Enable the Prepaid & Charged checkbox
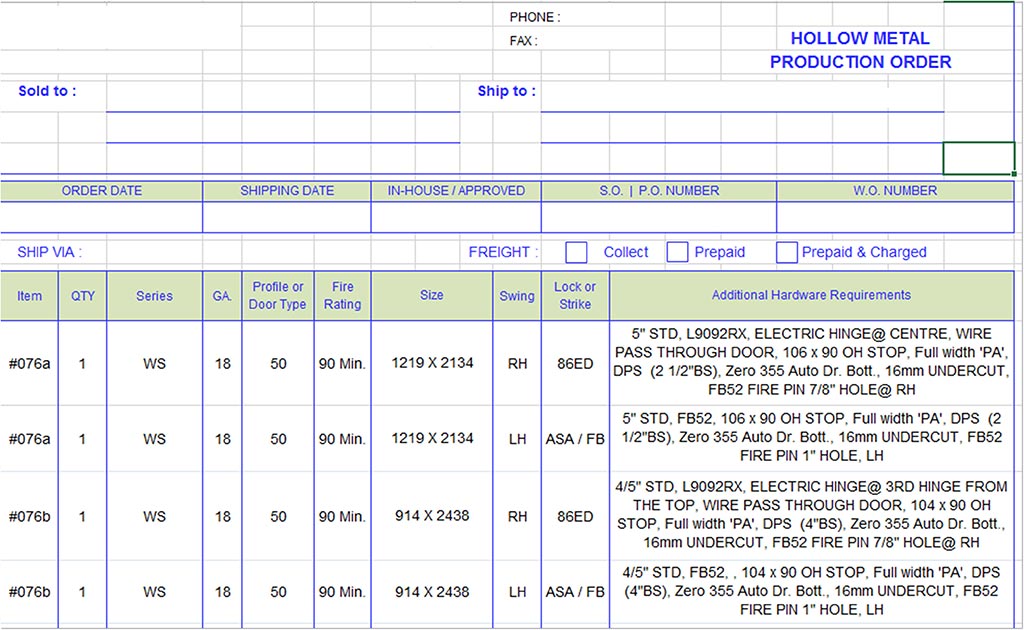 pos(787,252)
